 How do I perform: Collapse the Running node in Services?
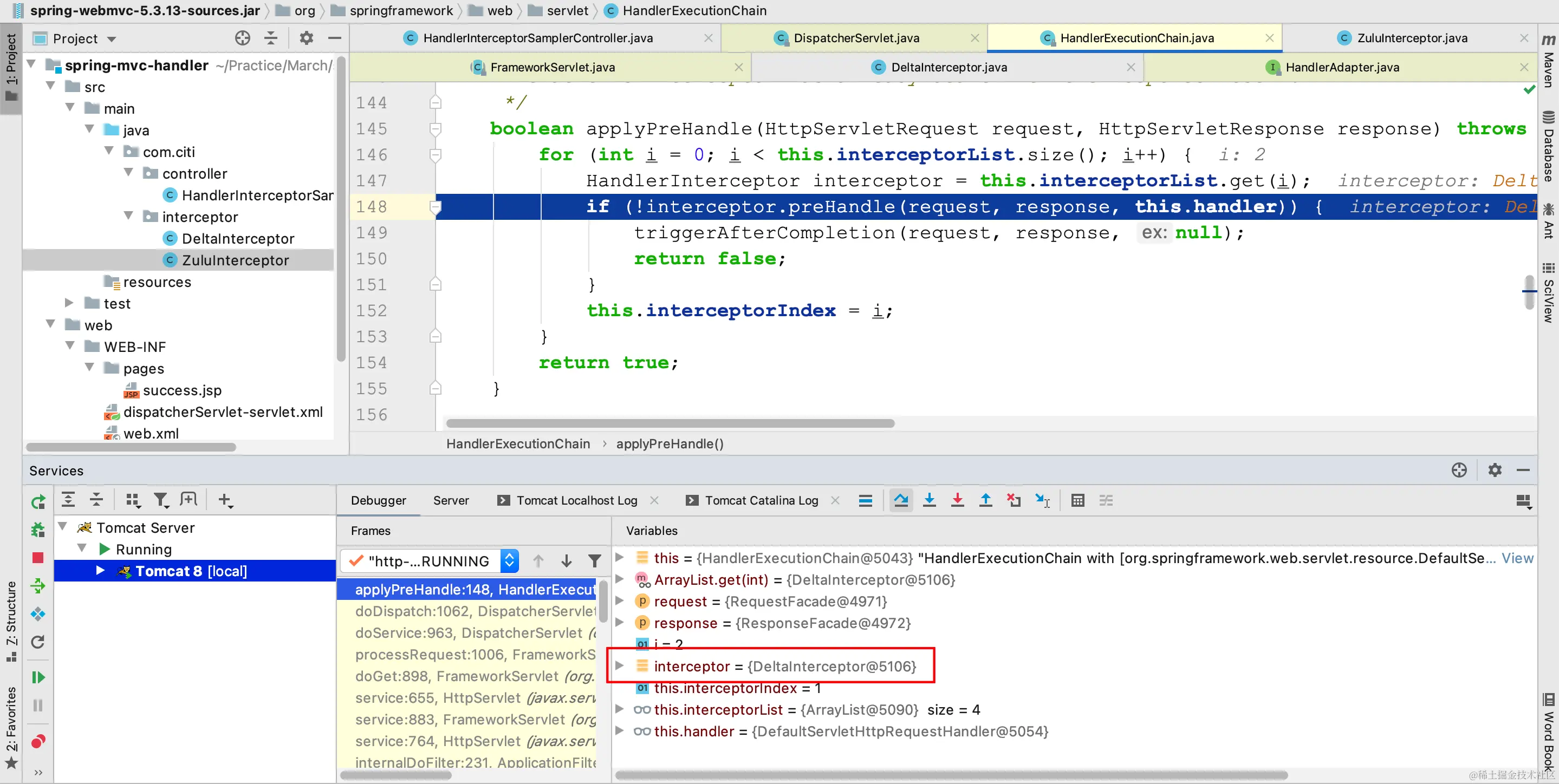82,548
